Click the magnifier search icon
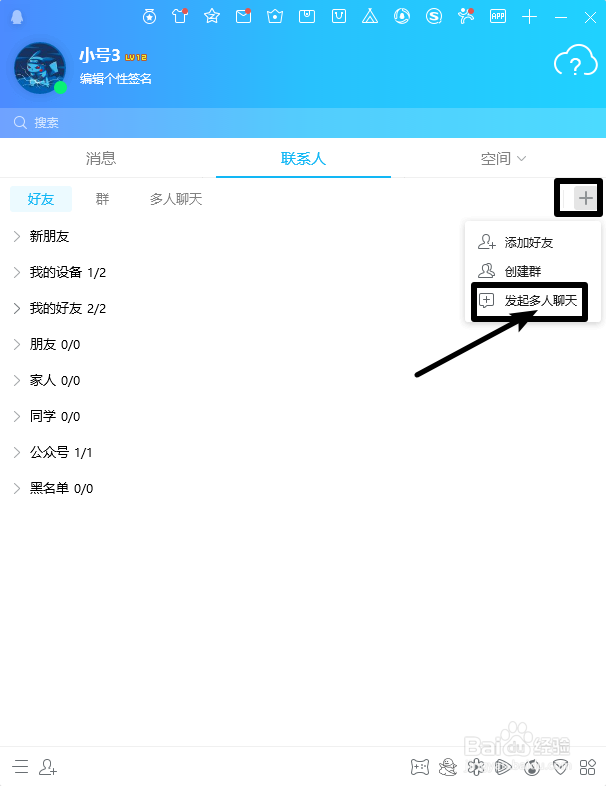The image size is (606, 786). (20, 122)
